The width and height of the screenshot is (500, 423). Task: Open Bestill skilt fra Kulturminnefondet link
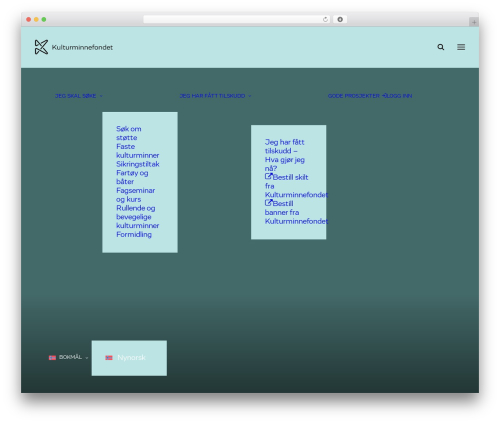pyautogui.click(x=296, y=186)
